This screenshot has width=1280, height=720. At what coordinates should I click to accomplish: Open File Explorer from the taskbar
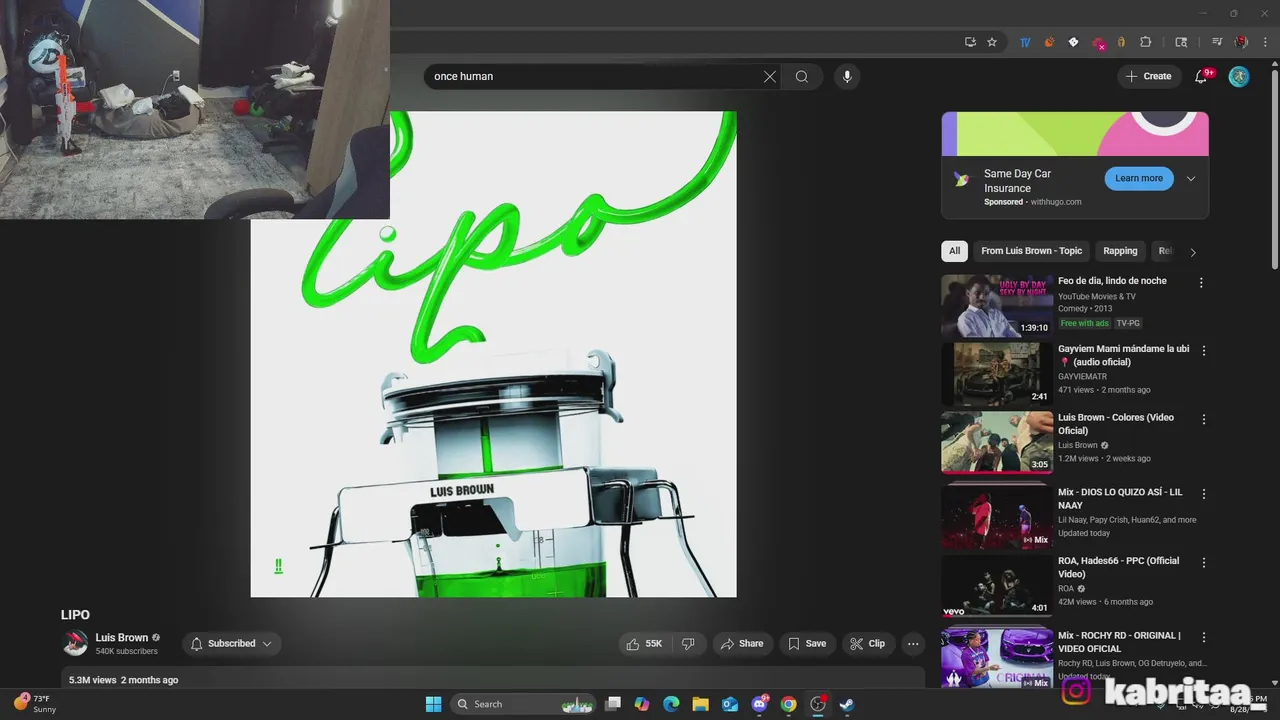coord(700,704)
